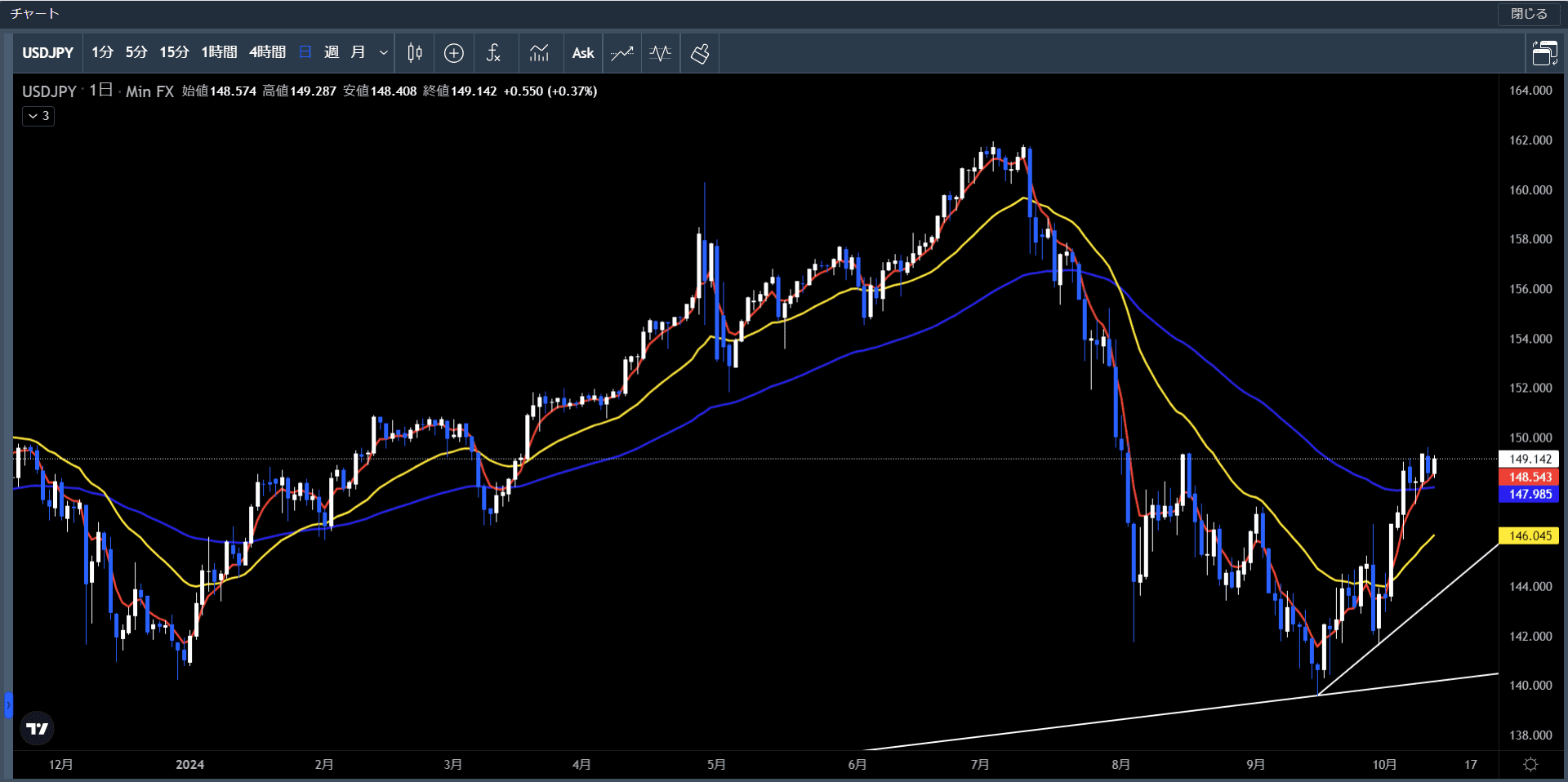This screenshot has height=782, width=1568.
Task: Click the current price label 149.142
Action: [x=1530, y=459]
